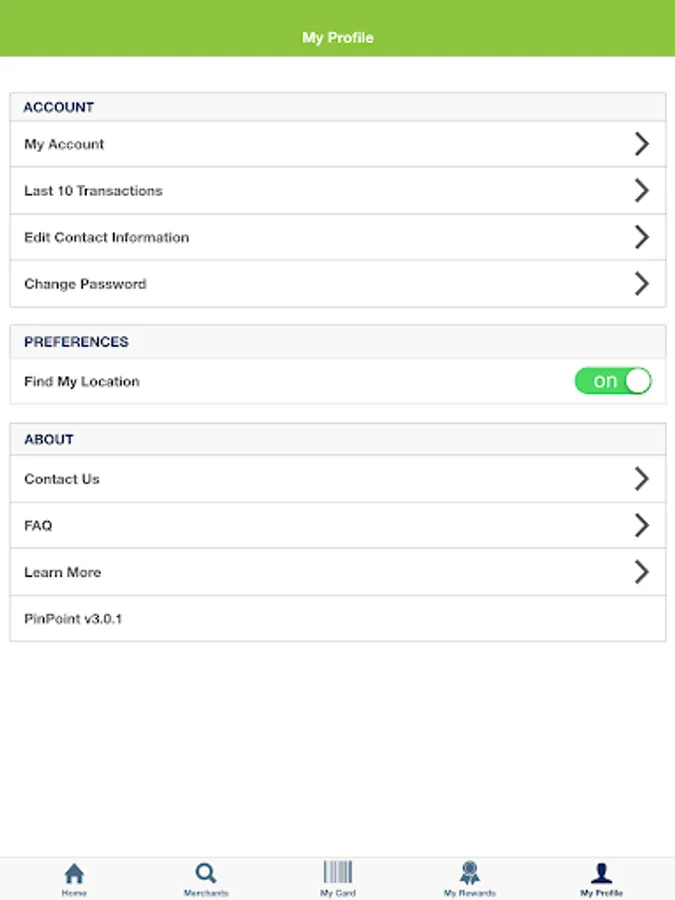Click the My Profile header title

pos(338,38)
